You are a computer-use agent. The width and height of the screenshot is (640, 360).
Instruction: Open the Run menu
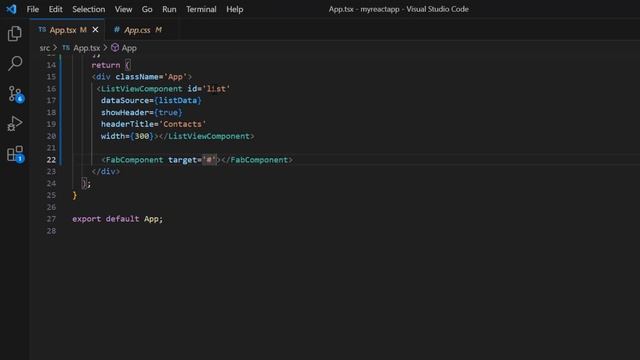coord(169,9)
